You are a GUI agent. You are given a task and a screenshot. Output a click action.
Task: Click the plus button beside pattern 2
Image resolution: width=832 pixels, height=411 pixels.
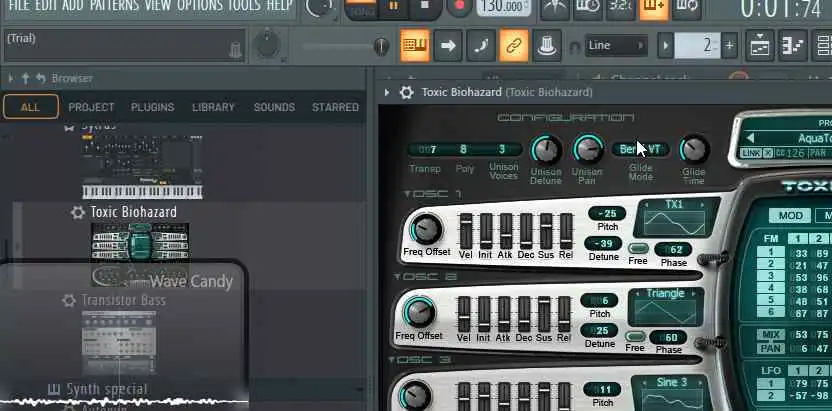click(730, 46)
